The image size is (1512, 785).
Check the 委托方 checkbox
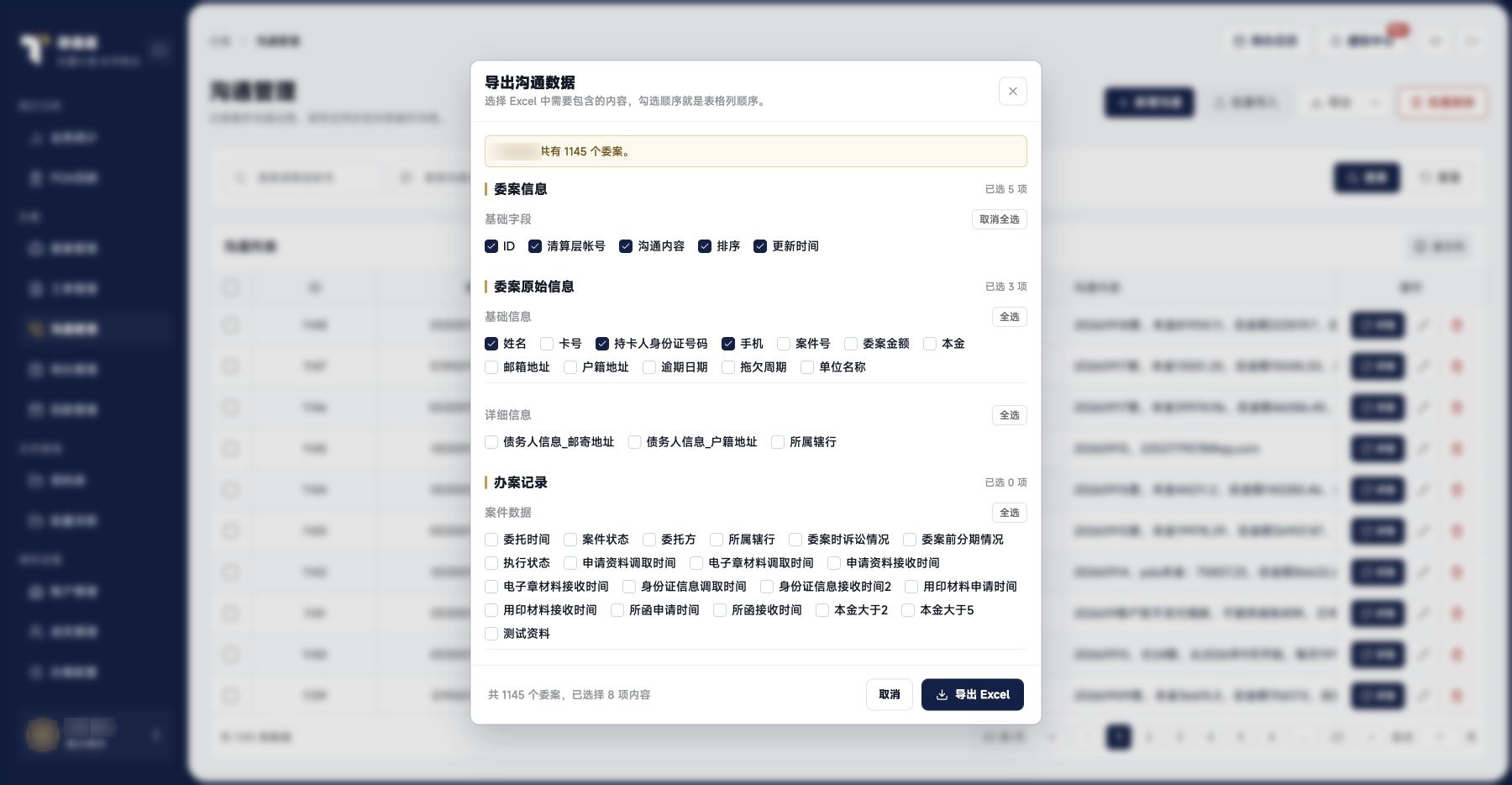[x=649, y=540]
